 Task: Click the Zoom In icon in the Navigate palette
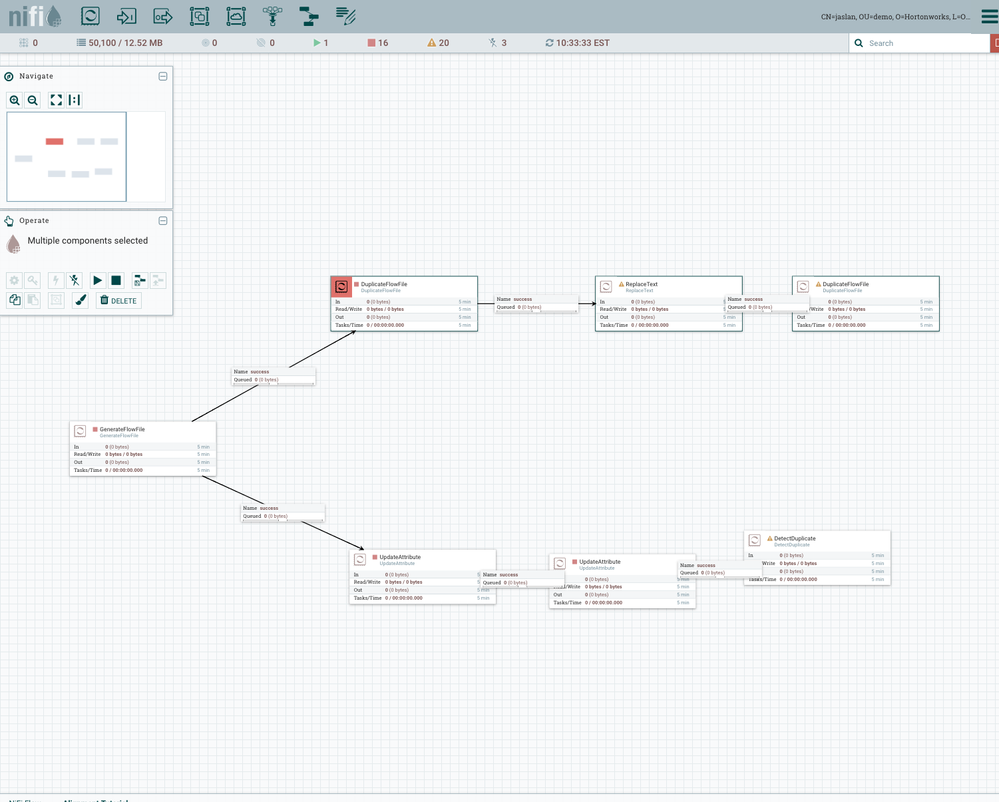(14, 100)
